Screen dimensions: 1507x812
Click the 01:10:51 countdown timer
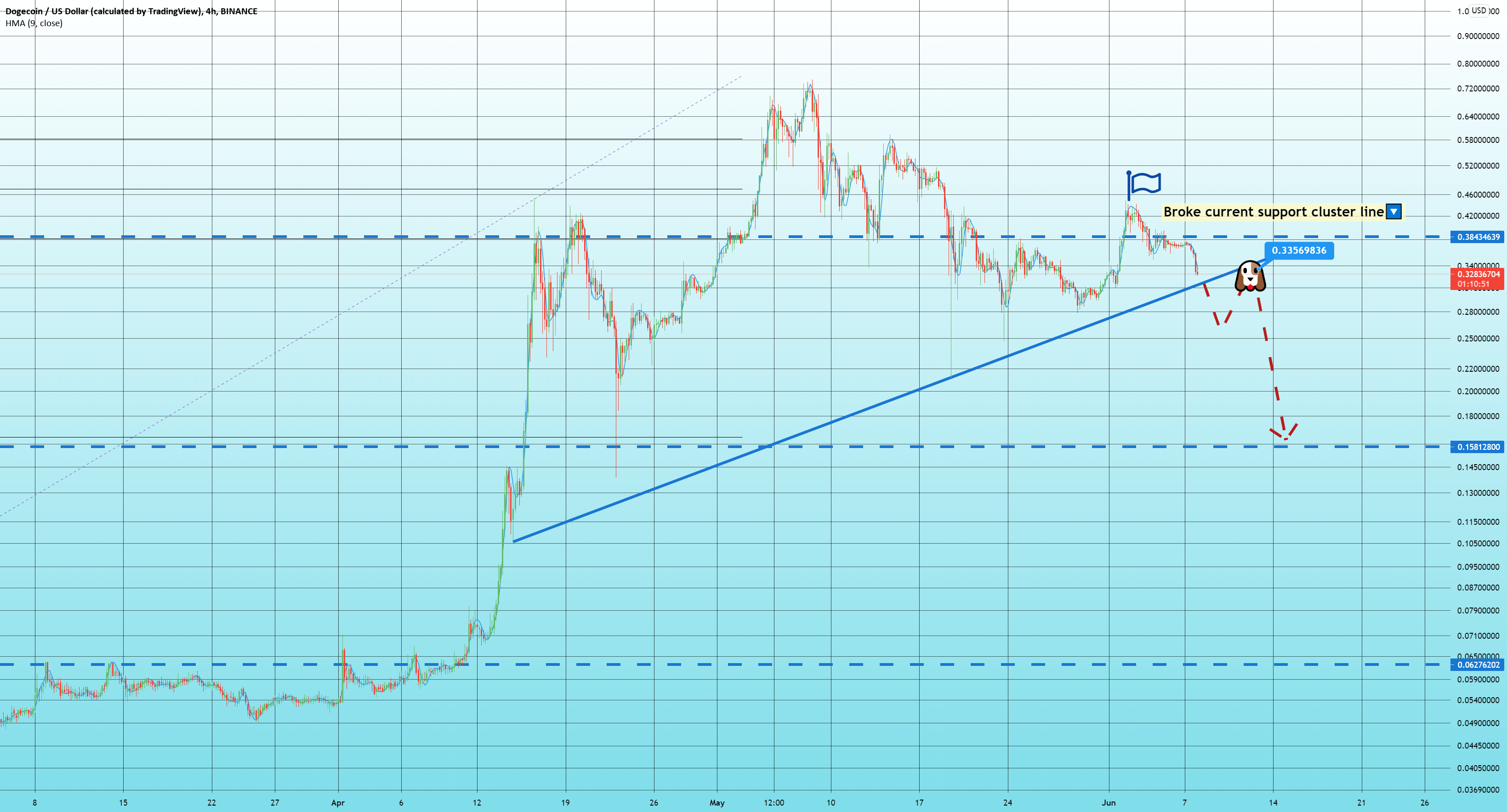pyautogui.click(x=1473, y=284)
